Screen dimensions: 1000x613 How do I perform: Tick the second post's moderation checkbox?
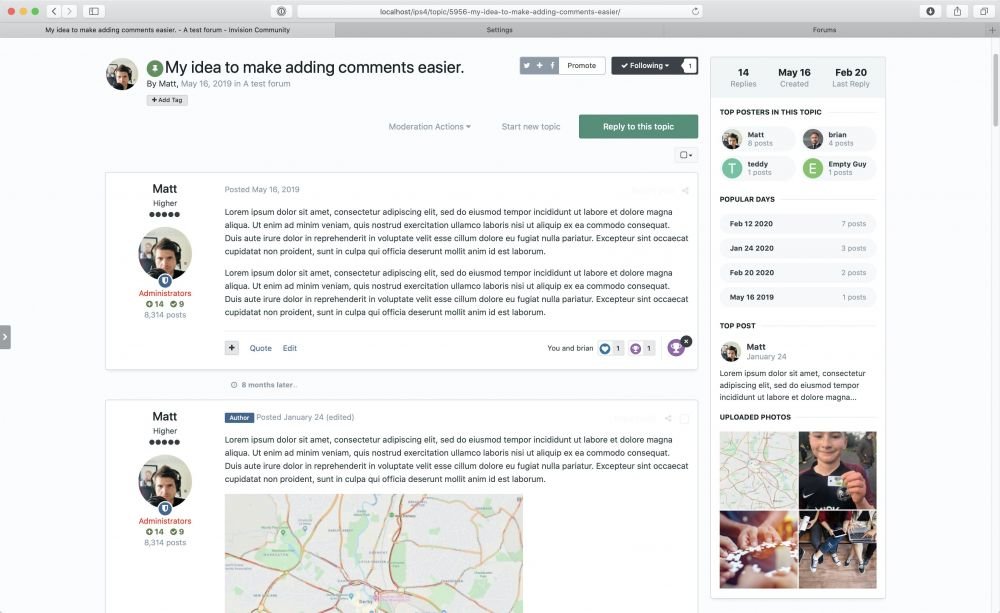pyautogui.click(x=684, y=418)
